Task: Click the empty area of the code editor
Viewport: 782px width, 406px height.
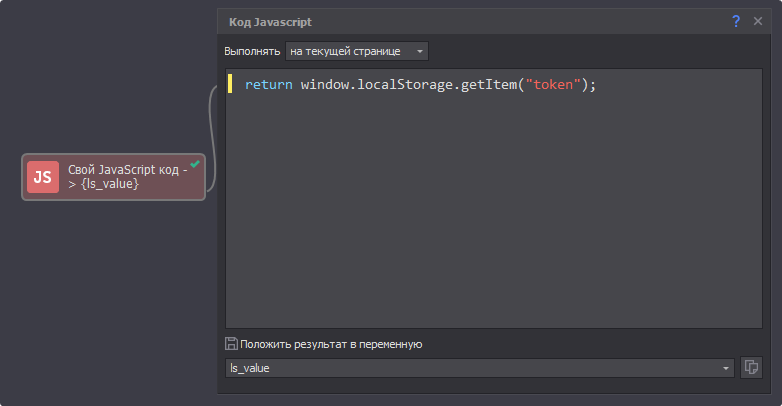Action: click(x=490, y=220)
